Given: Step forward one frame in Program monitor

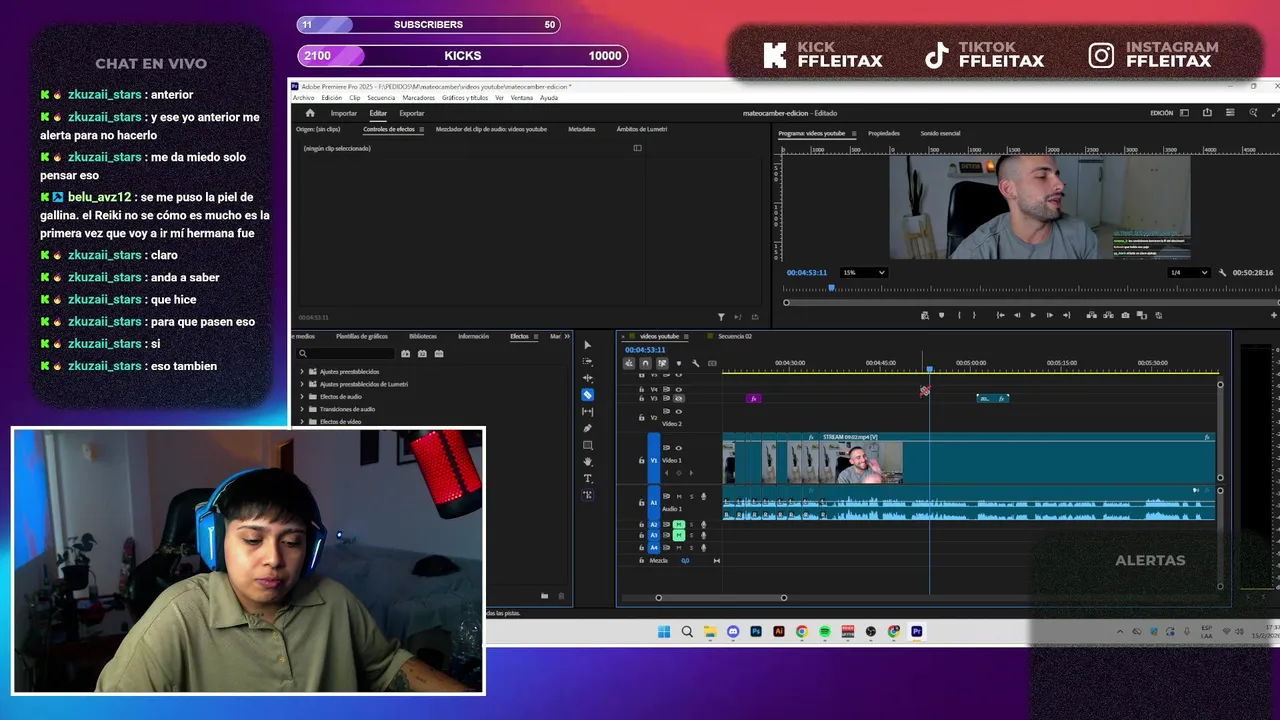Looking at the screenshot, I should [1050, 315].
